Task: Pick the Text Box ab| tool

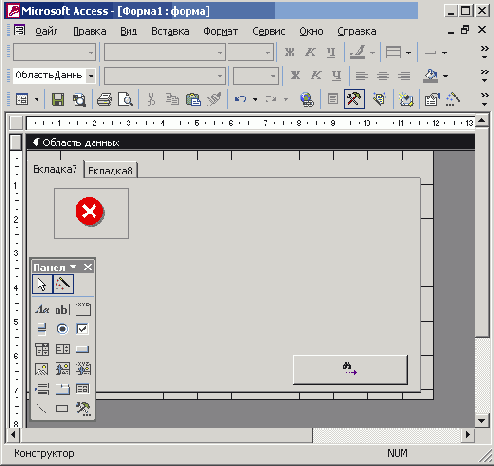Action: coord(62,310)
